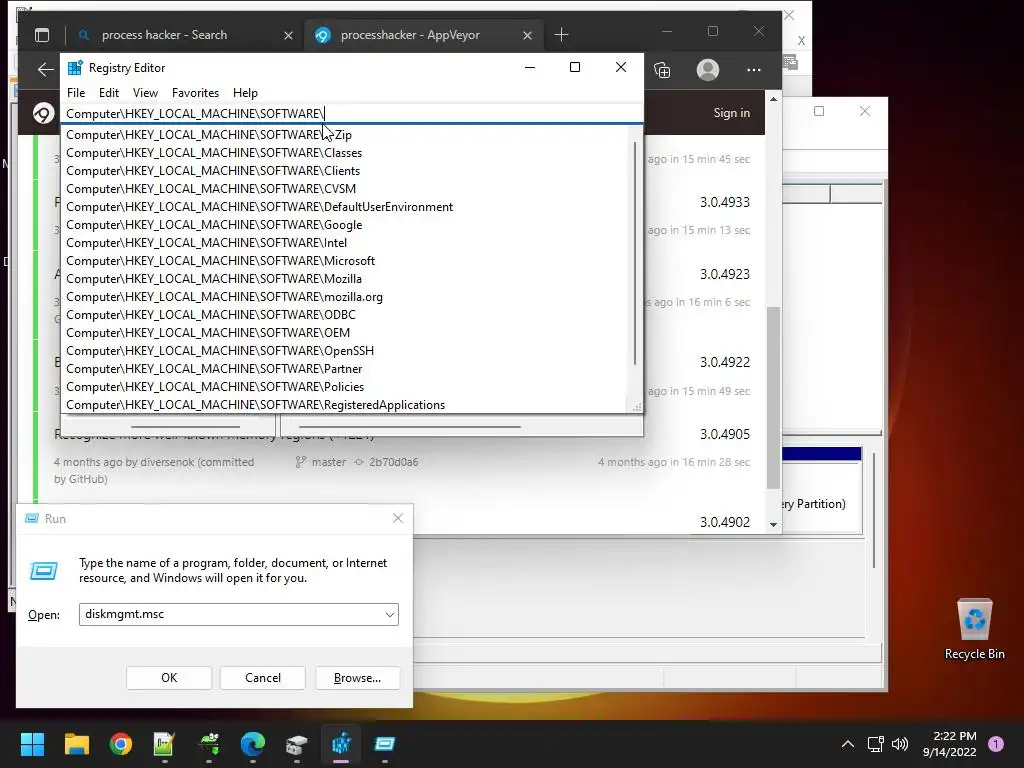Click Browse... in the Run dialog
Image resolution: width=1024 pixels, height=768 pixels.
tap(357, 678)
